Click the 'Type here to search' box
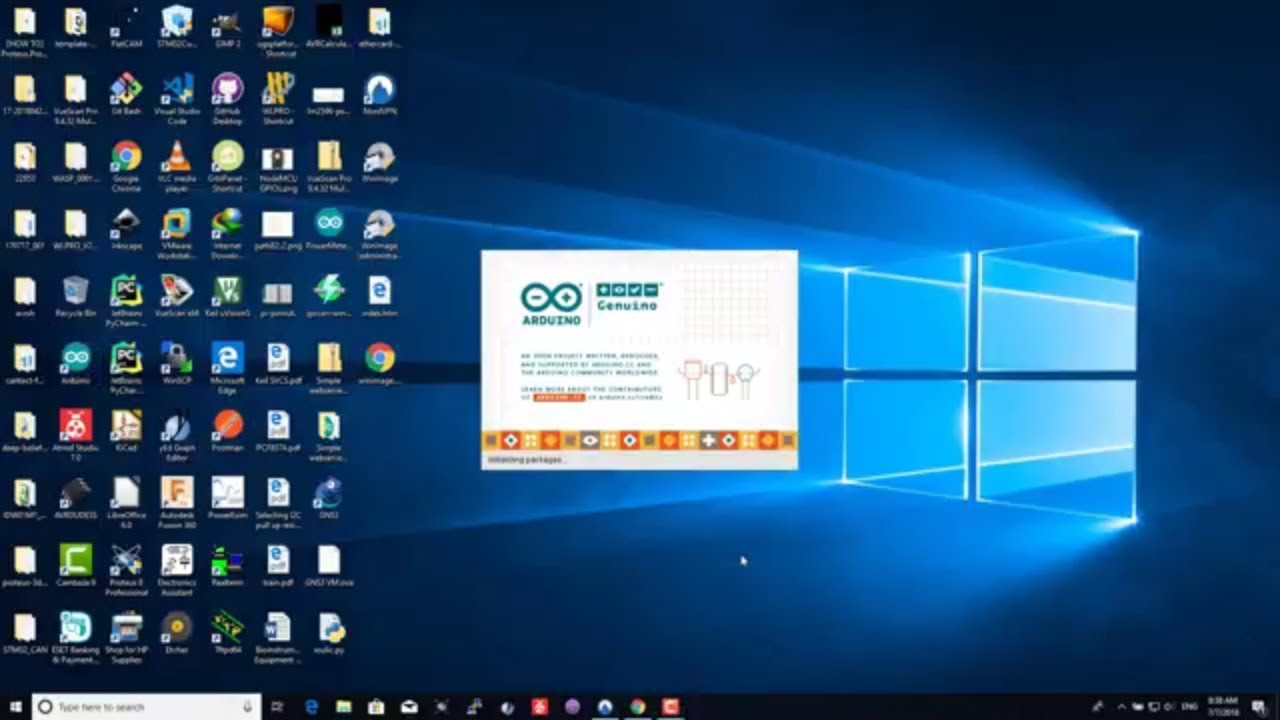 (147, 707)
